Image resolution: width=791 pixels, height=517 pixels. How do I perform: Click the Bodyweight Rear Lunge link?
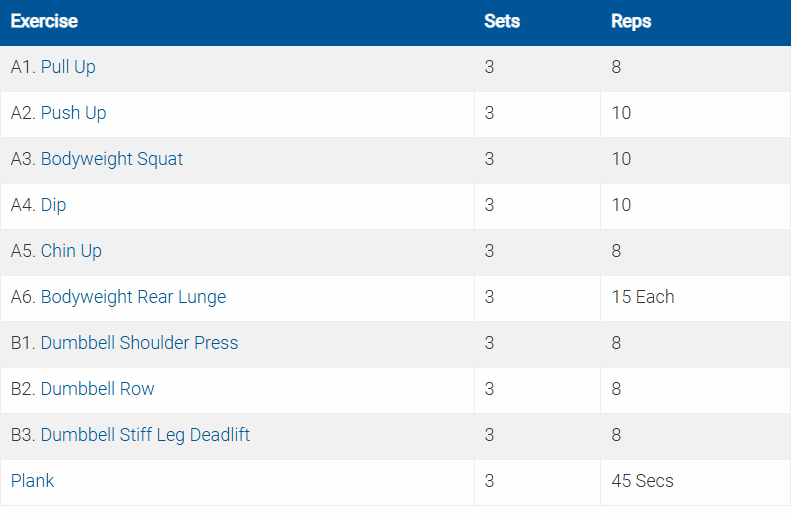133,297
